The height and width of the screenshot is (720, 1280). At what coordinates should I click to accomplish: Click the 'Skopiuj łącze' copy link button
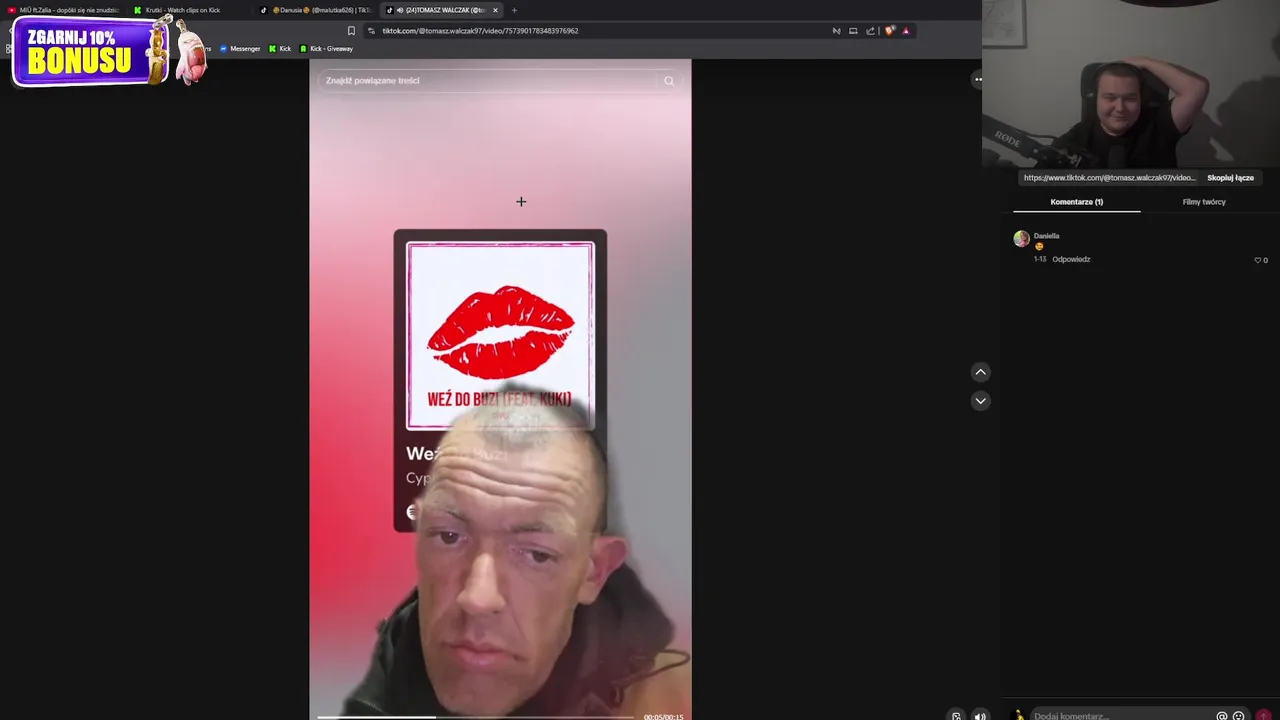coord(1230,178)
